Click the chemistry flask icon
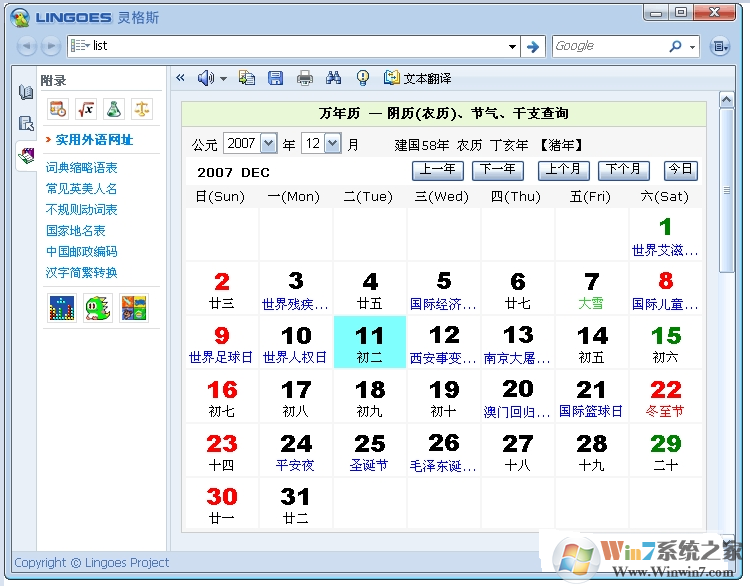Viewport: 750px width, 586px height. (x=114, y=109)
